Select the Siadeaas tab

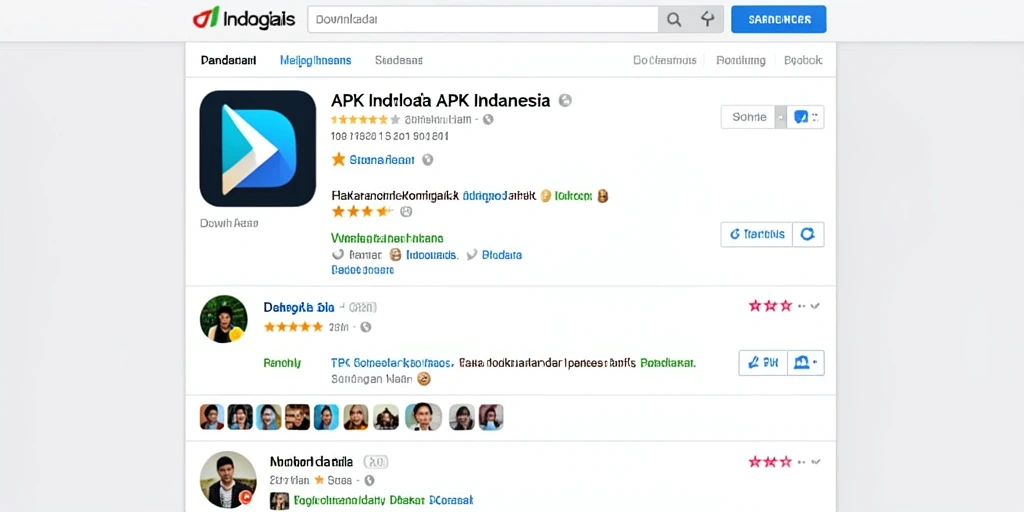398,60
